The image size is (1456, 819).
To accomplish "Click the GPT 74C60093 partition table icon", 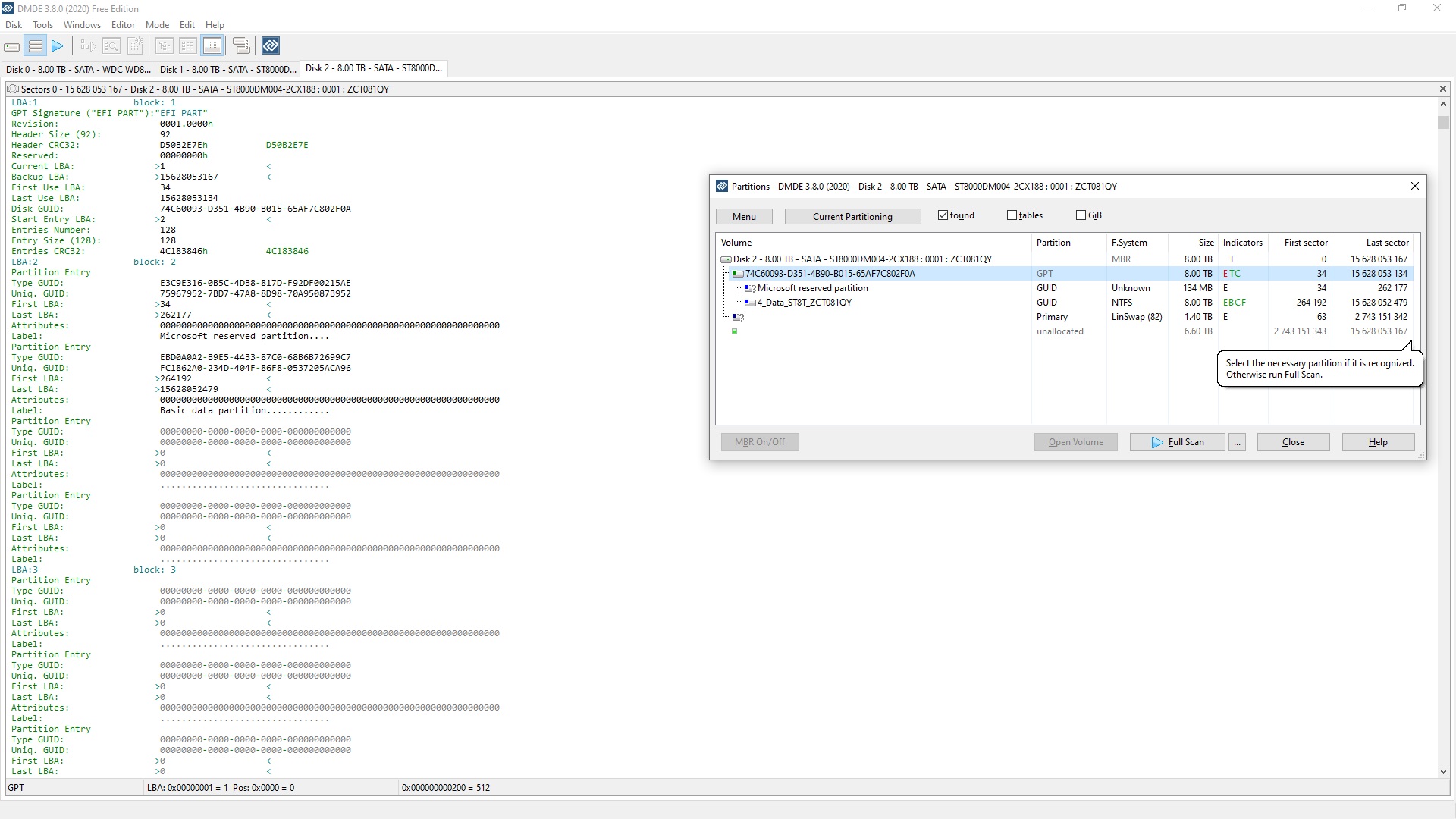I will tap(738, 274).
